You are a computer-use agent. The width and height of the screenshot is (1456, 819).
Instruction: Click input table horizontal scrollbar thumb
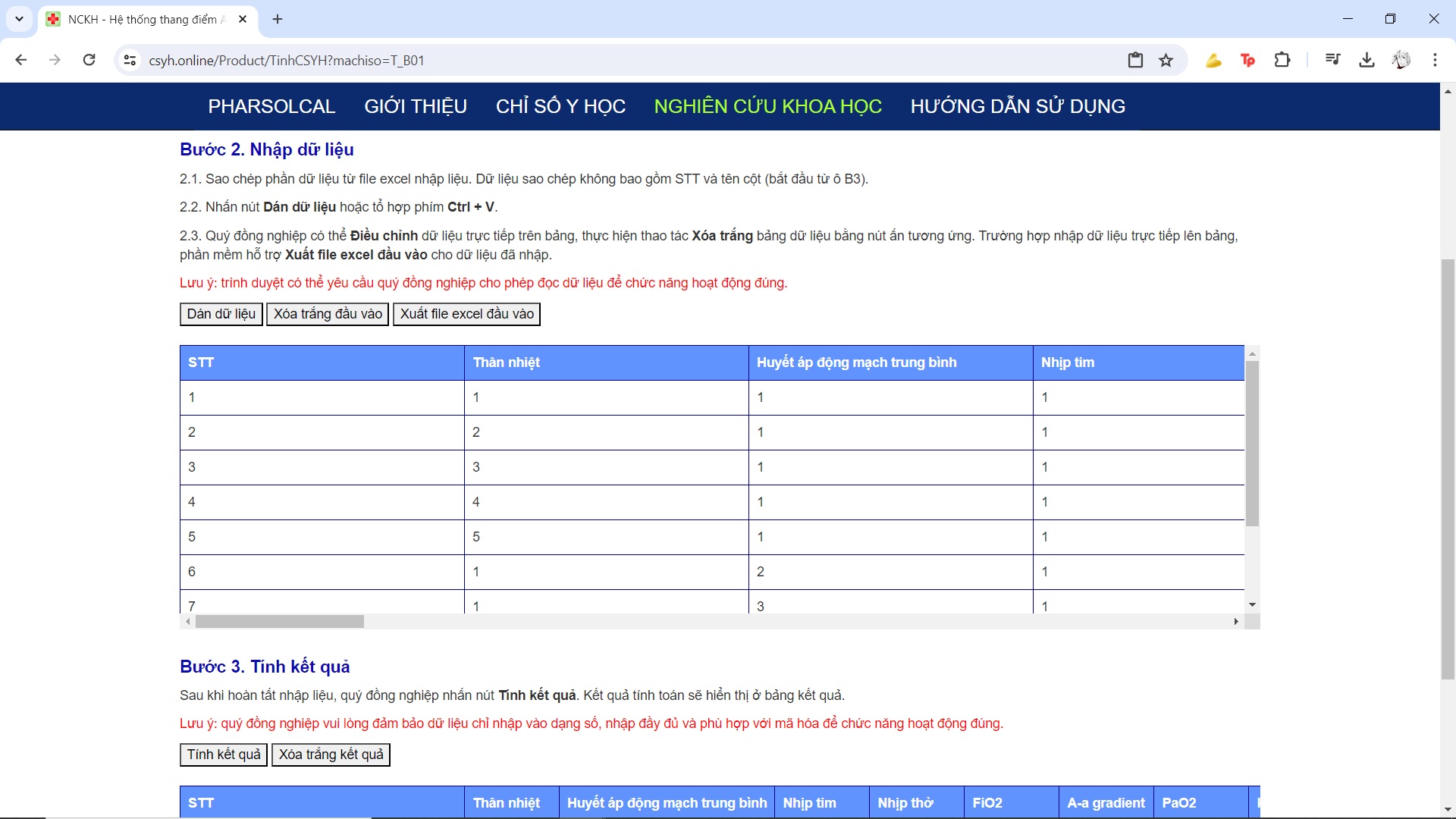coord(280,622)
